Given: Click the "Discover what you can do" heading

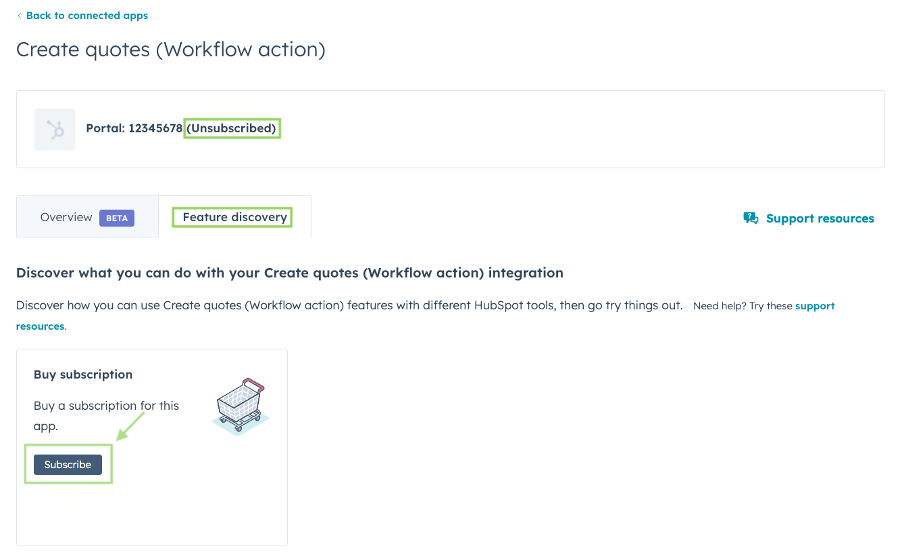Looking at the screenshot, I should pos(289,272).
